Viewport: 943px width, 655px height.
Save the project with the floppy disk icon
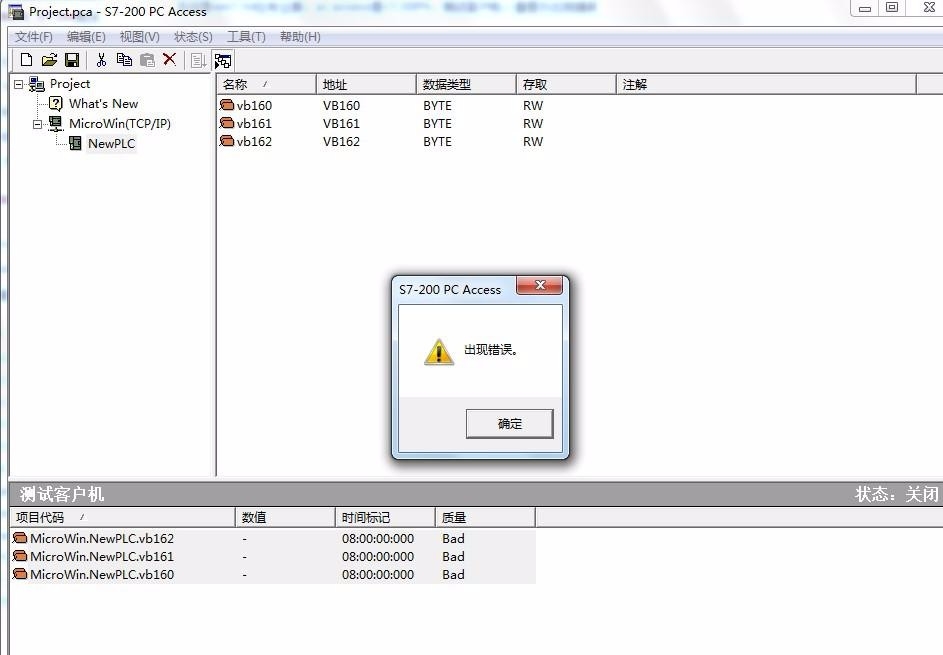point(72,60)
